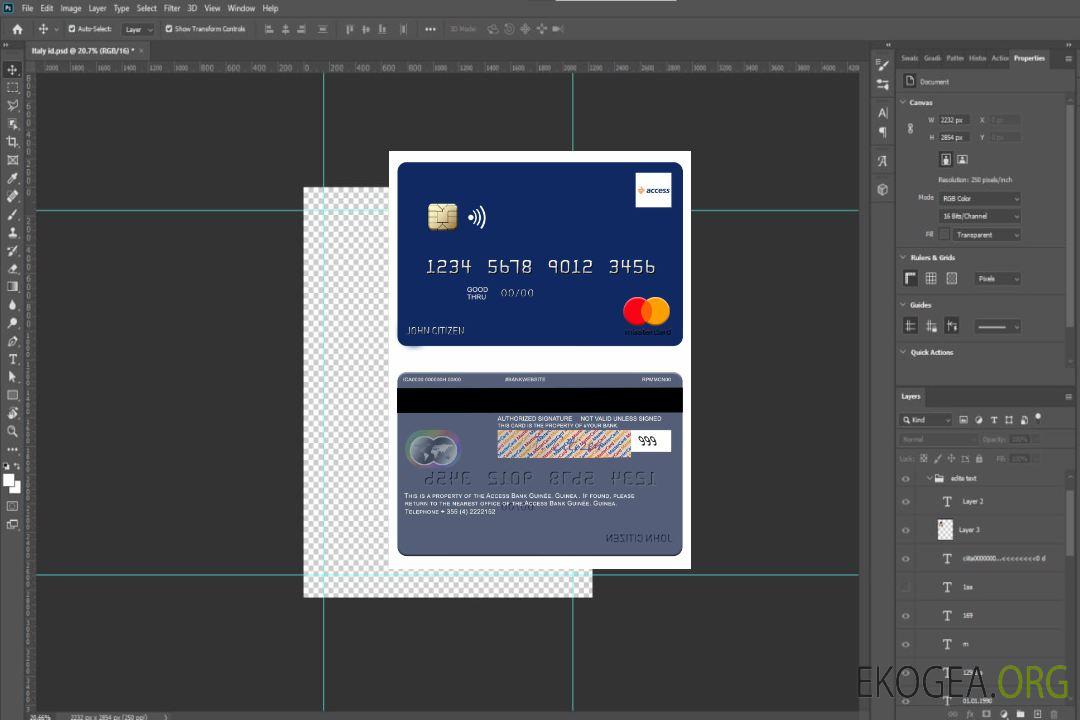Hide Layer 3 visibility eye
Screen dimensions: 1080x720
tap(906, 531)
